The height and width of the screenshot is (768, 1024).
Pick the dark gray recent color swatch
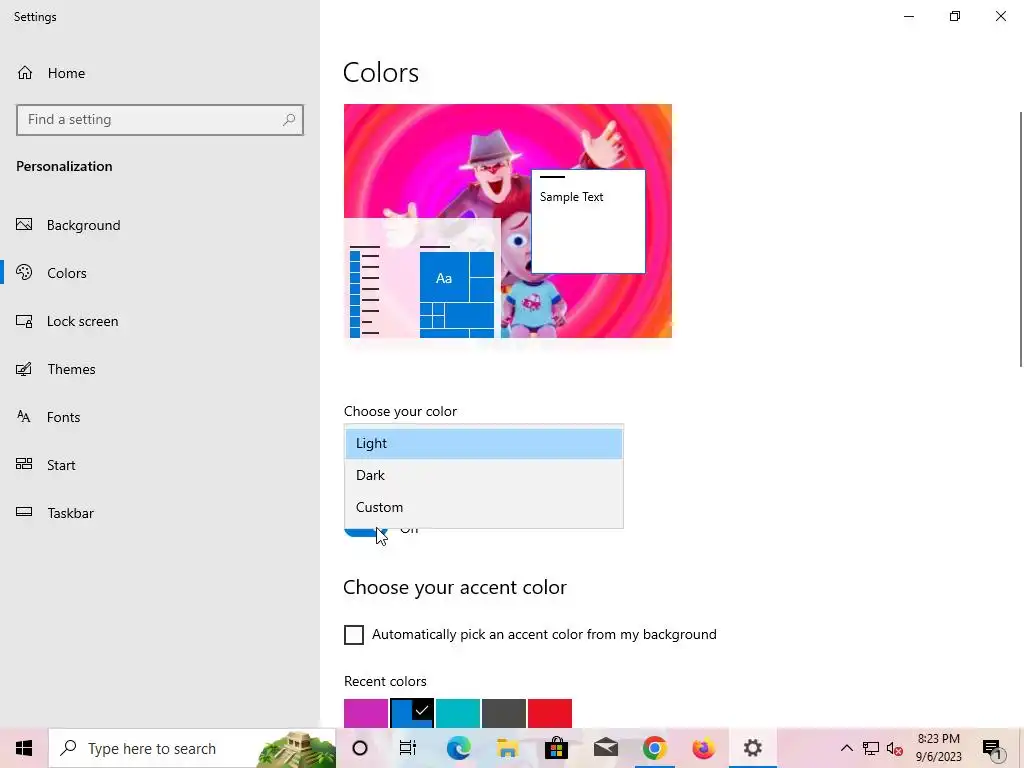point(504,713)
